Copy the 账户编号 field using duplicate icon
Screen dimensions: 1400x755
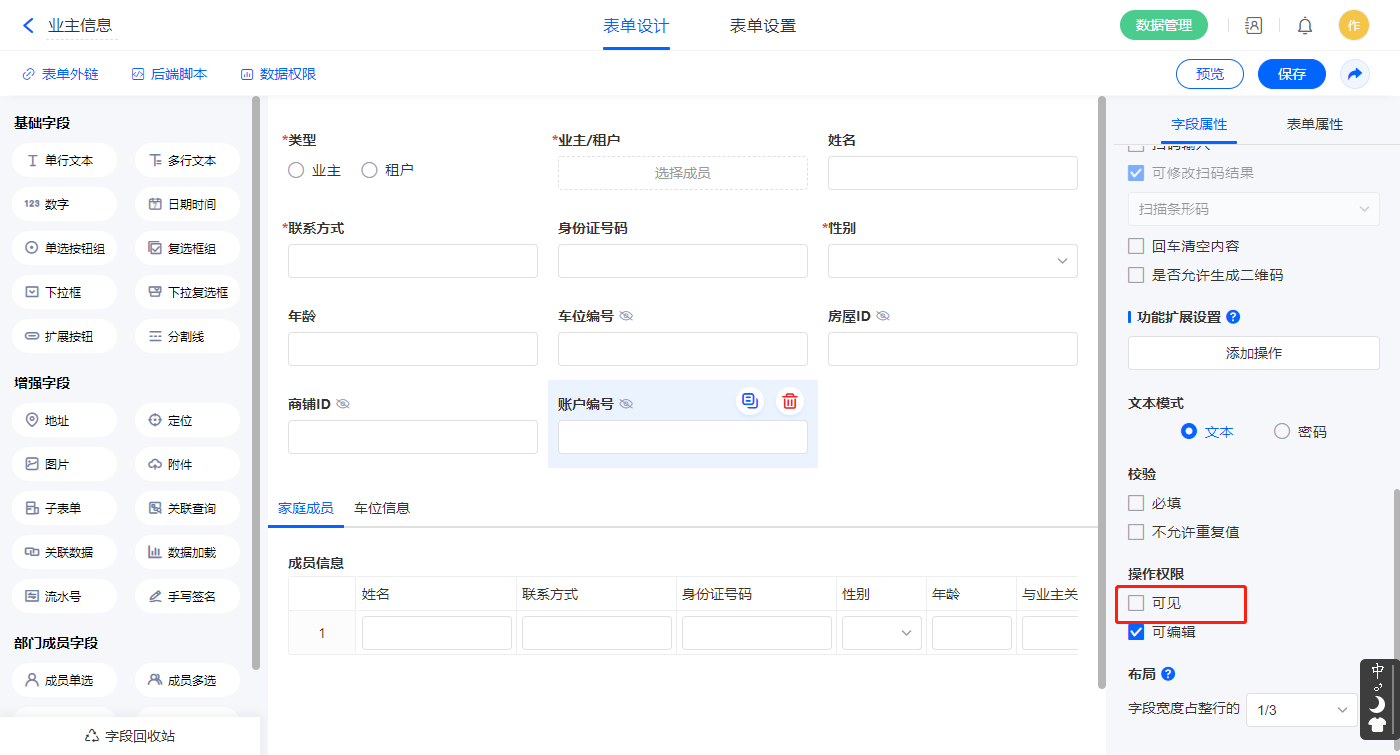tap(750, 401)
